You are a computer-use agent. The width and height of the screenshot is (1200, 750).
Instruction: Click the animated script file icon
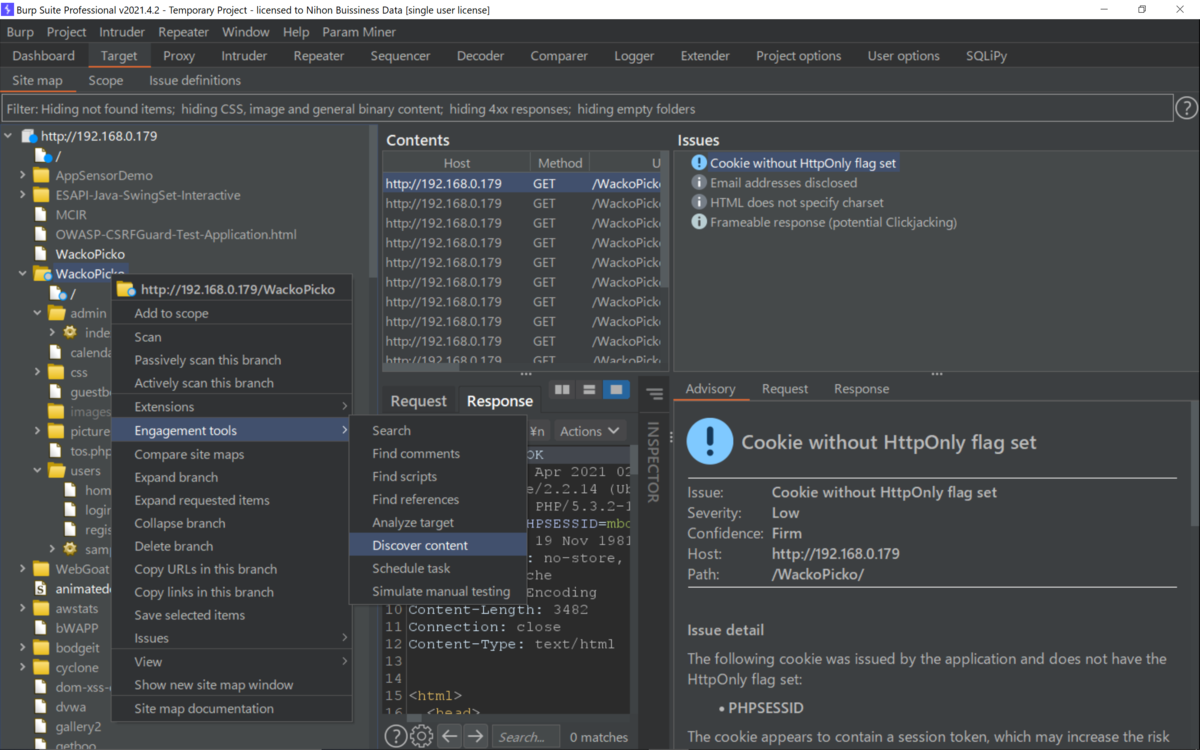[41, 589]
